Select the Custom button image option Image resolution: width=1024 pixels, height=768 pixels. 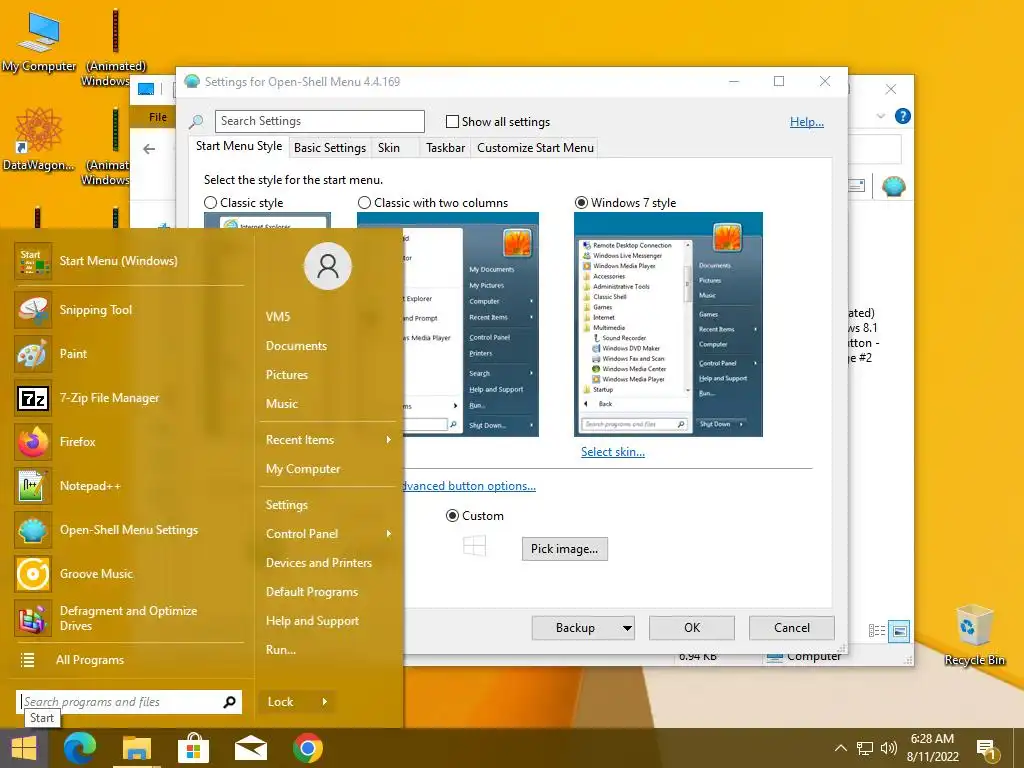click(452, 516)
